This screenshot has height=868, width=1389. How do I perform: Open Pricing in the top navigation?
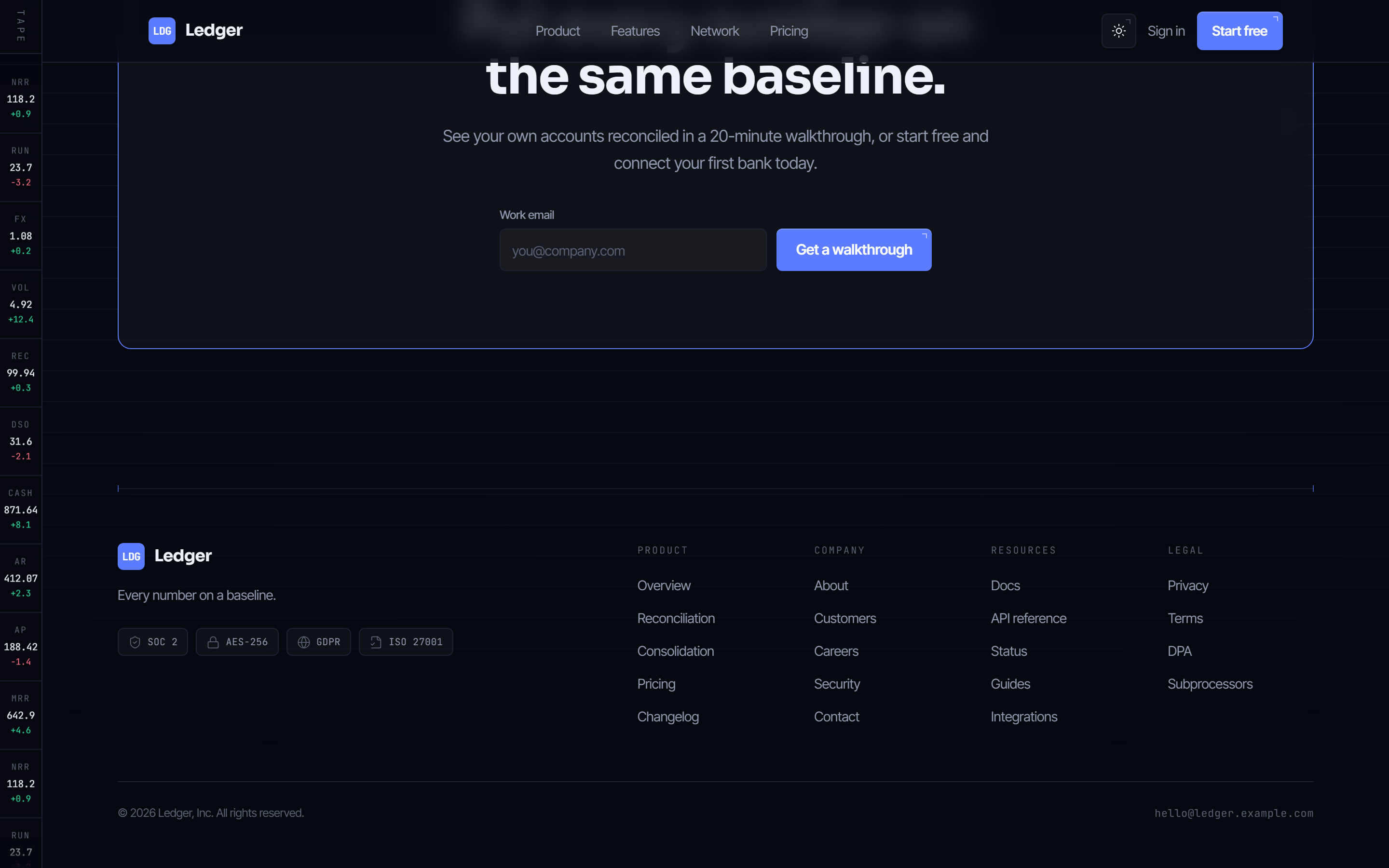coord(789,31)
